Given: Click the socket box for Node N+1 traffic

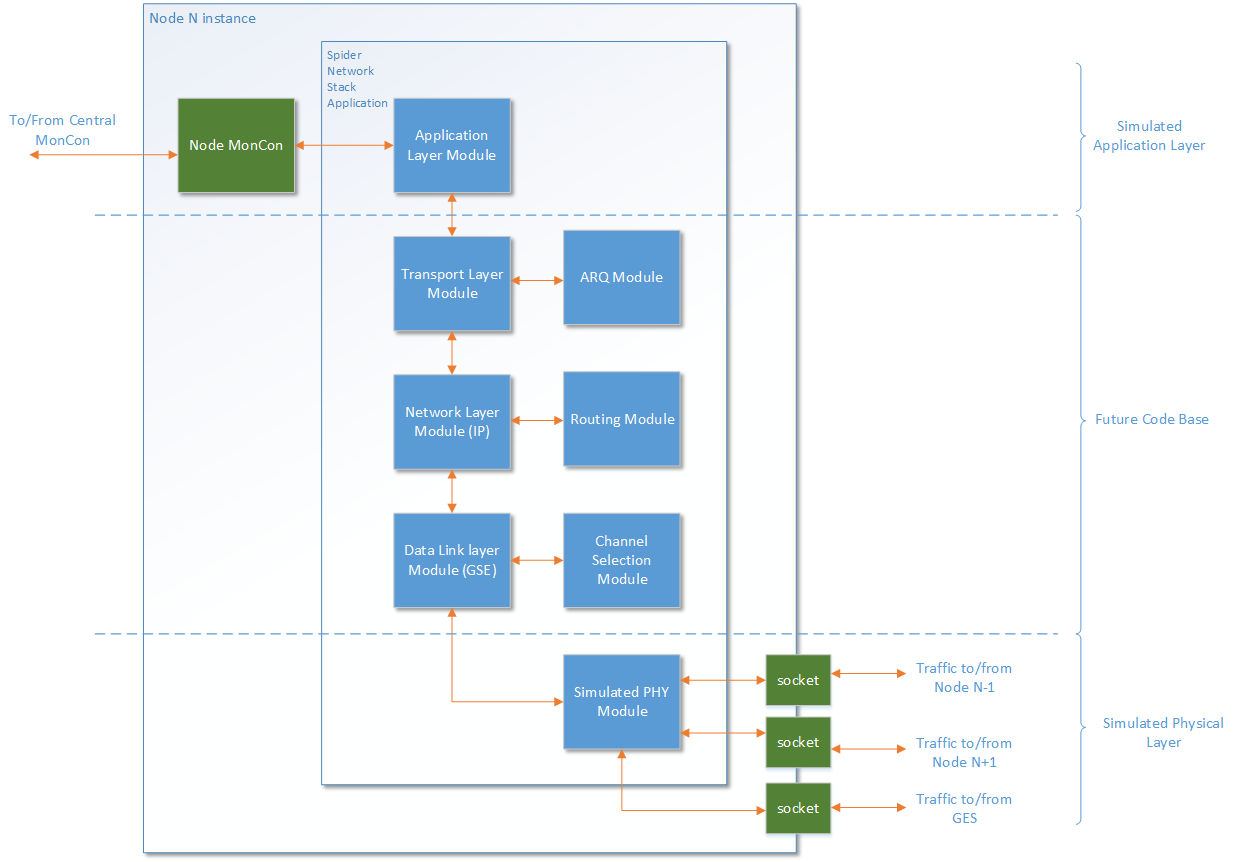Looking at the screenshot, I should pos(797,743).
